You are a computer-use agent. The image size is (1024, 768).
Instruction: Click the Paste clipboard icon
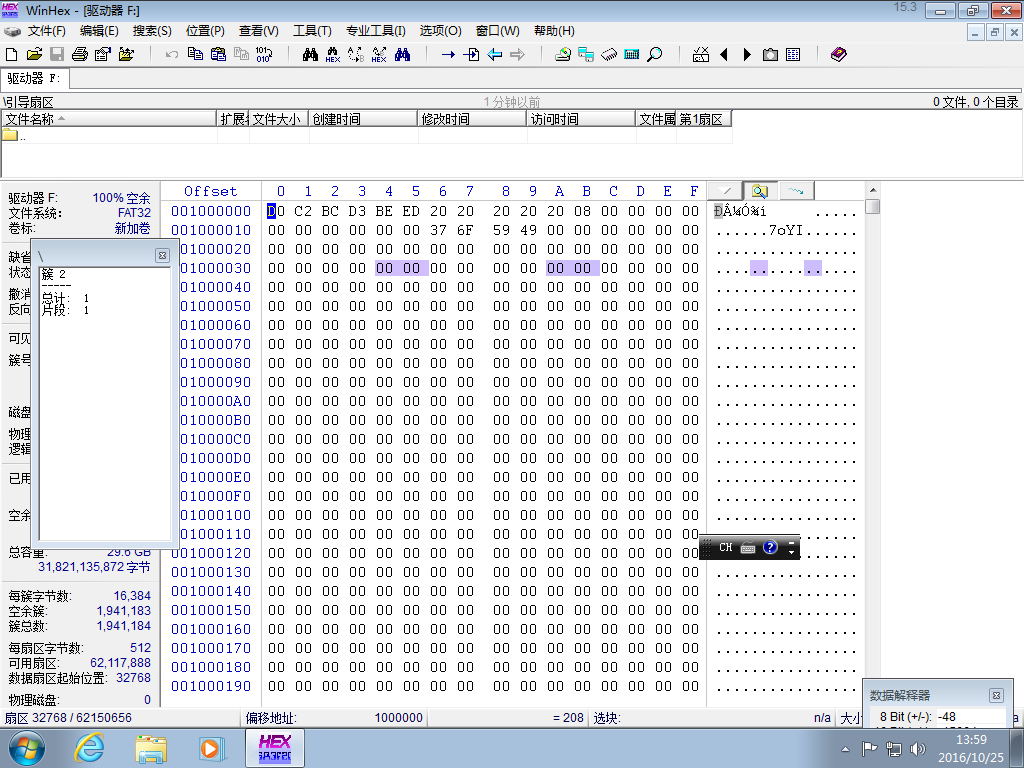click(218, 54)
